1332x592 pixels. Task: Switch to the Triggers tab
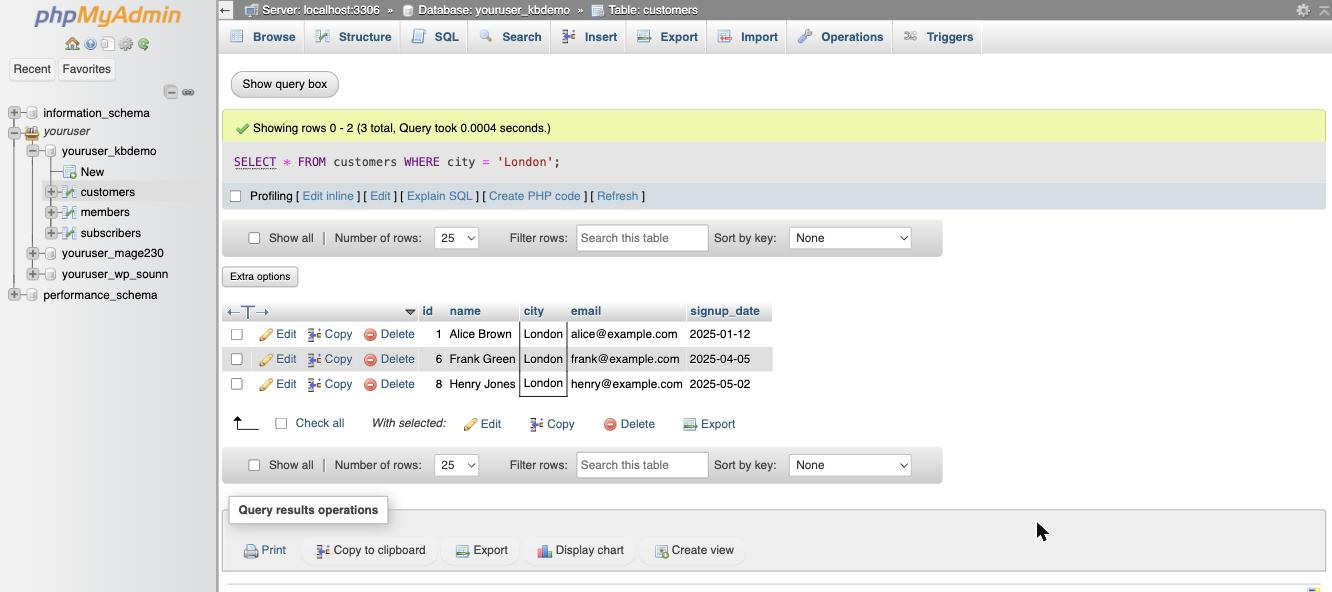[938, 37]
